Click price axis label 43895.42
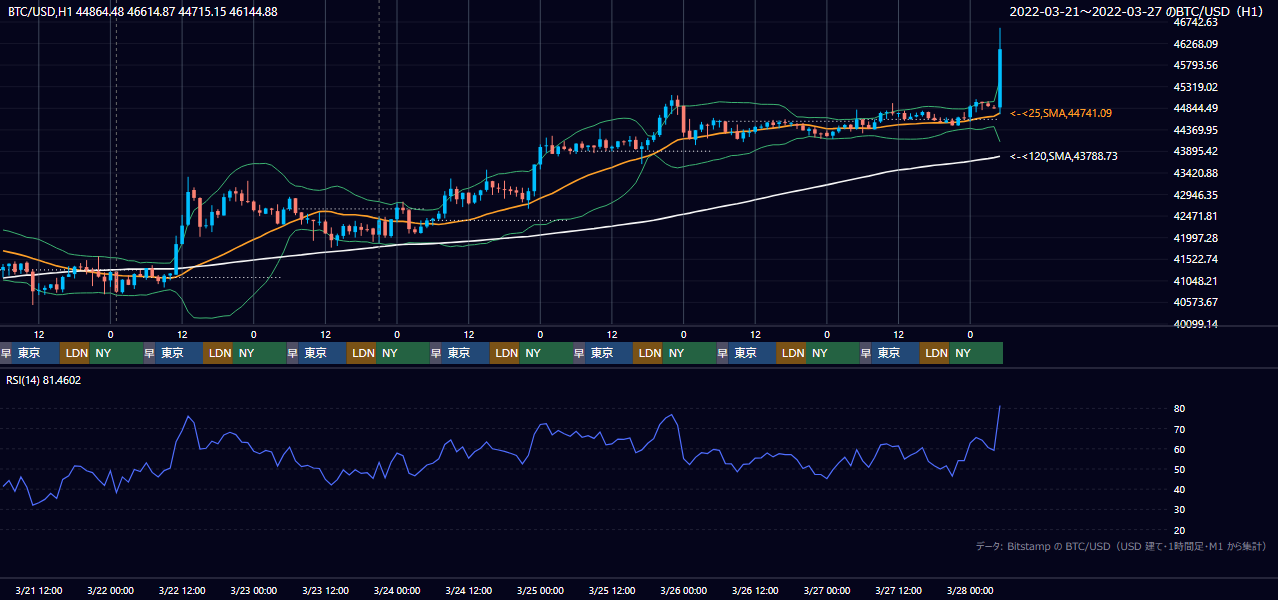Viewport: 1278px width, 600px height. coord(1195,151)
